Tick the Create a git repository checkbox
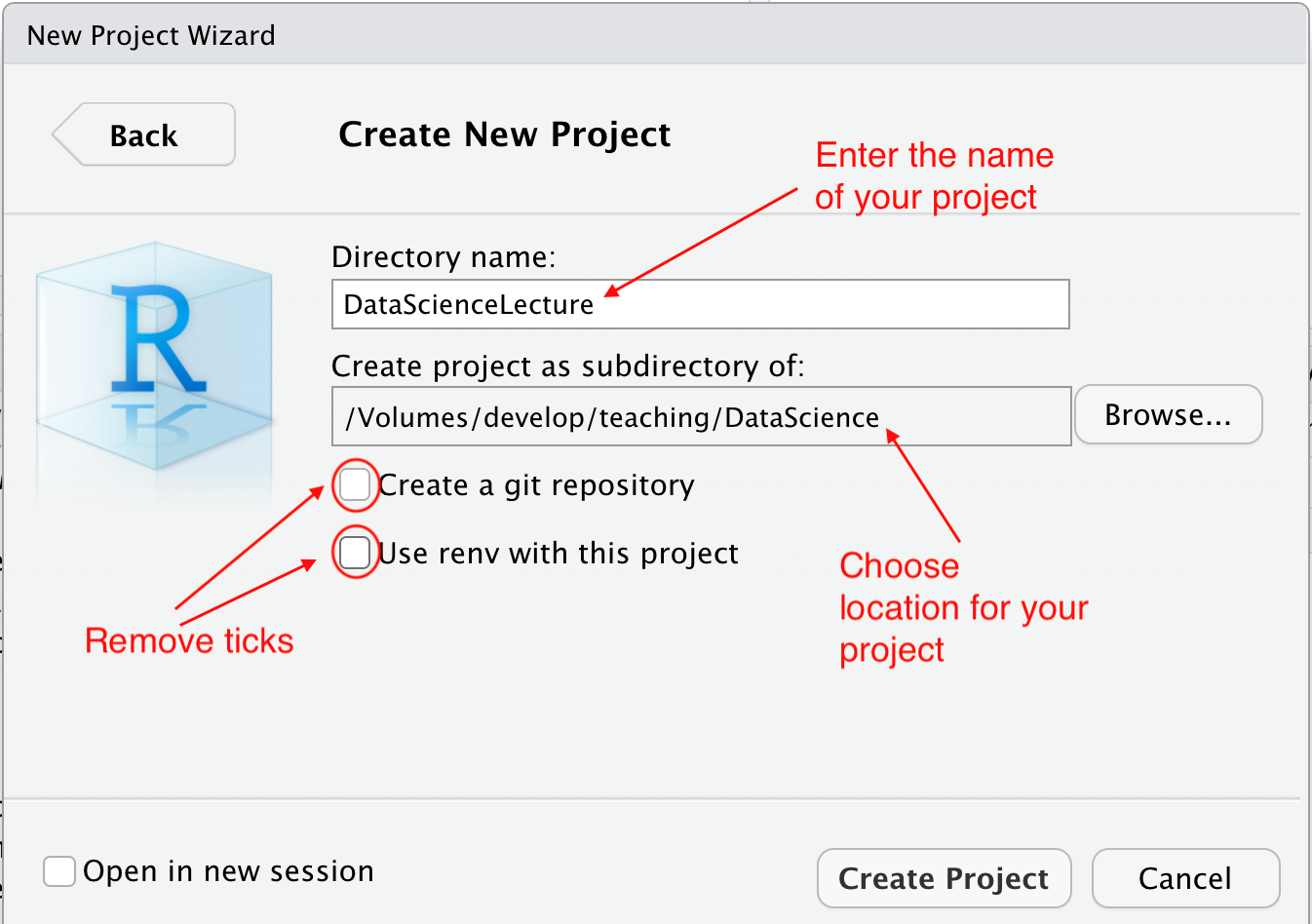Image resolution: width=1312 pixels, height=924 pixels. point(355,484)
